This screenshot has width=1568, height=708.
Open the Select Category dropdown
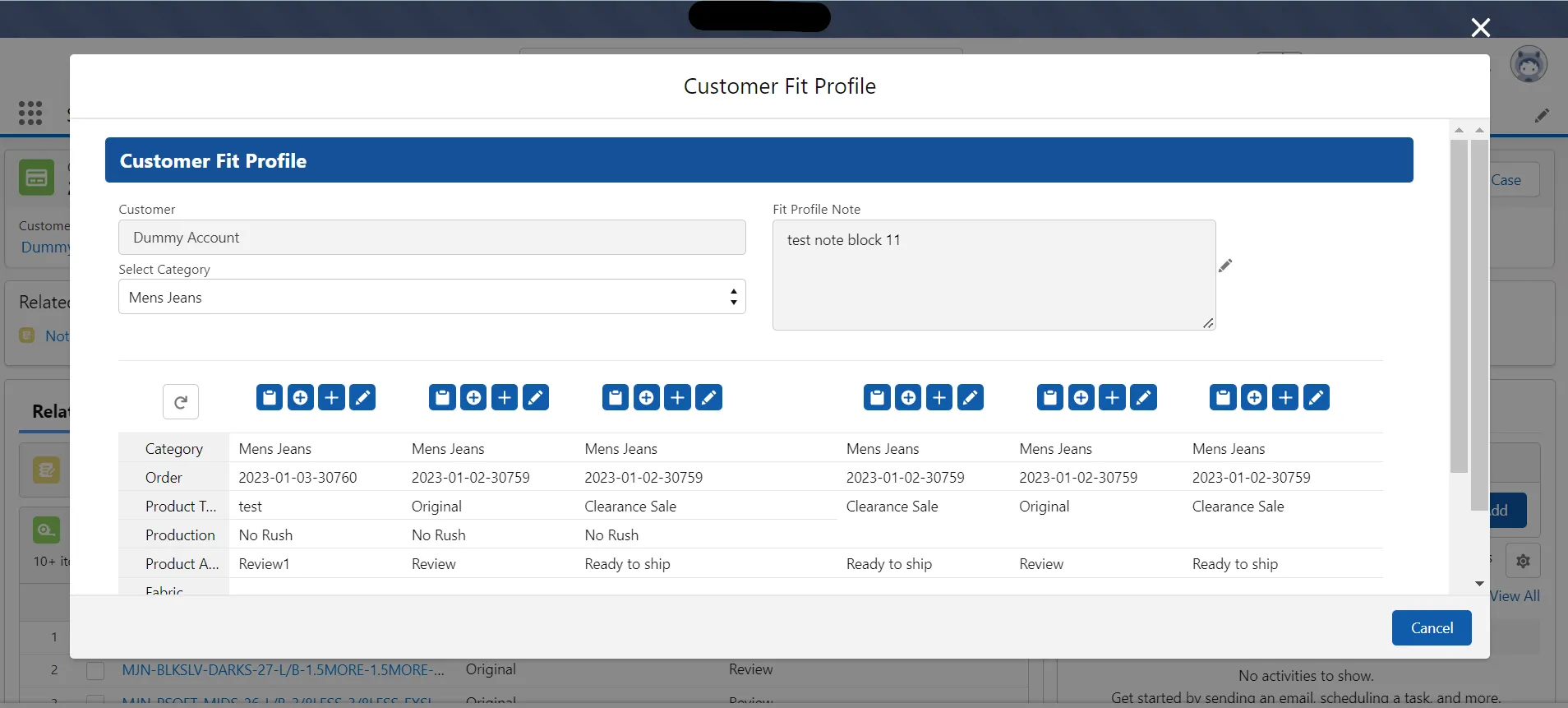click(431, 297)
